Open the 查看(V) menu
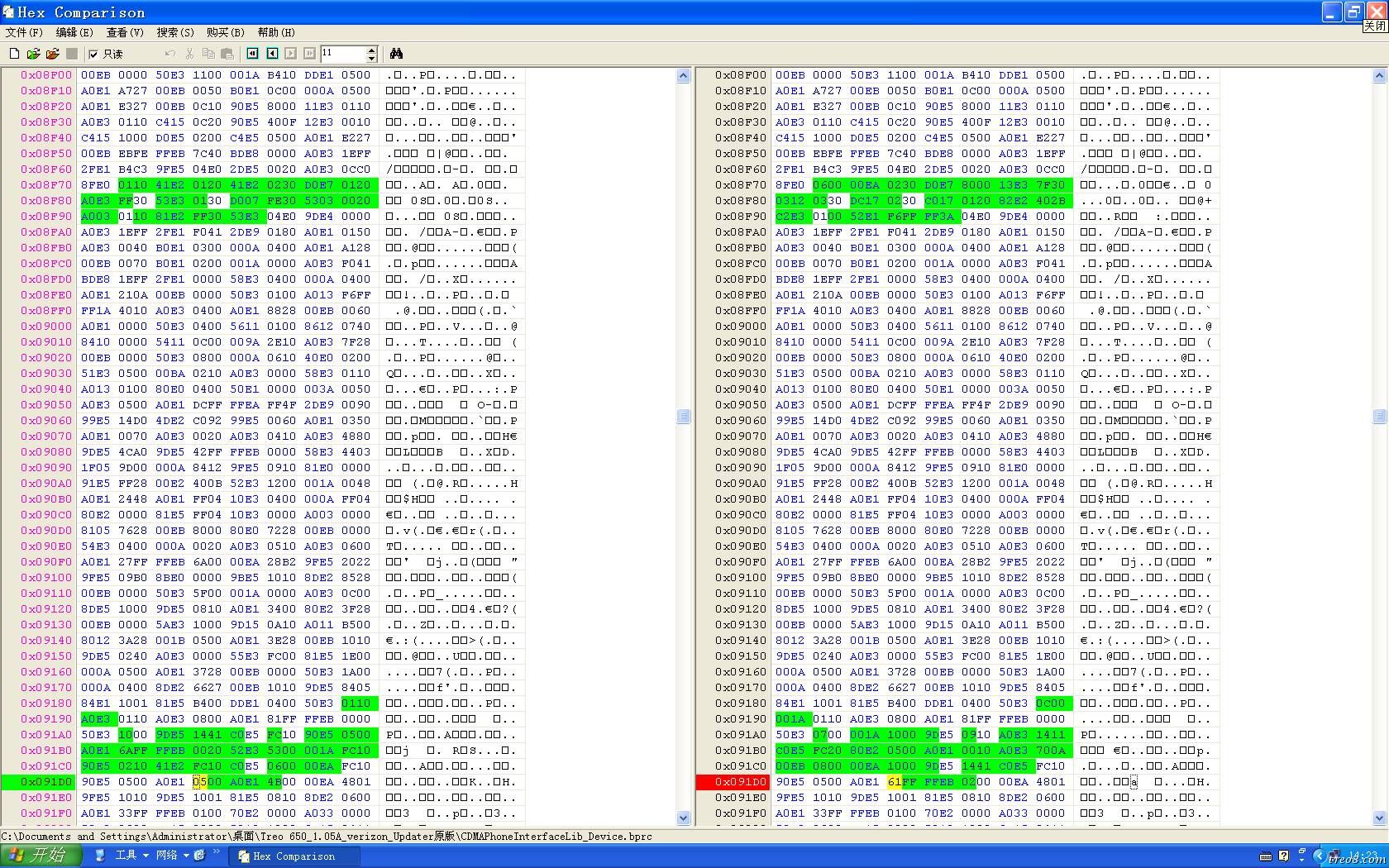This screenshot has width=1389, height=868. click(125, 32)
